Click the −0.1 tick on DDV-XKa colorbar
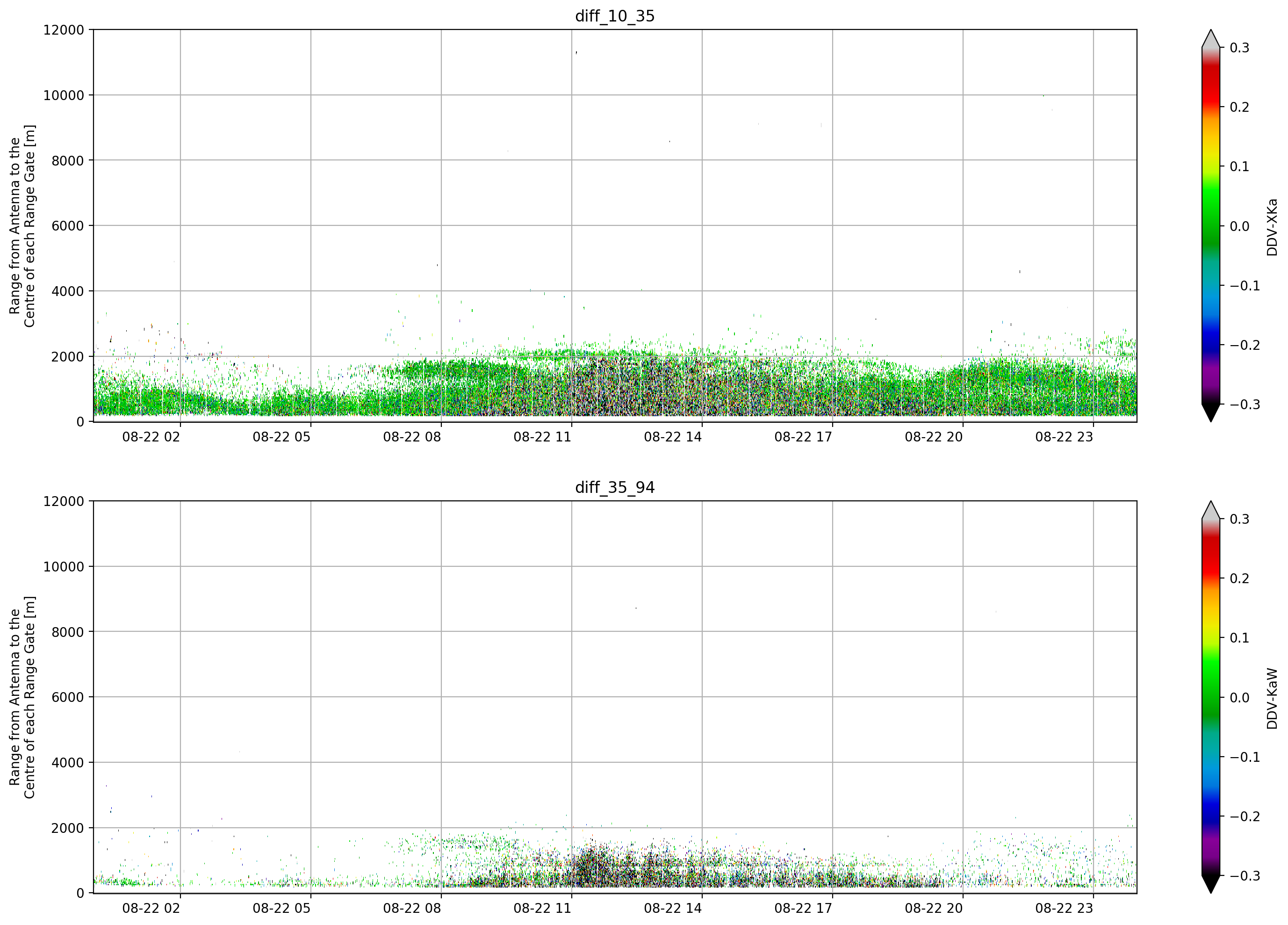This screenshot has height=925, width=1288. pyautogui.click(x=1245, y=286)
